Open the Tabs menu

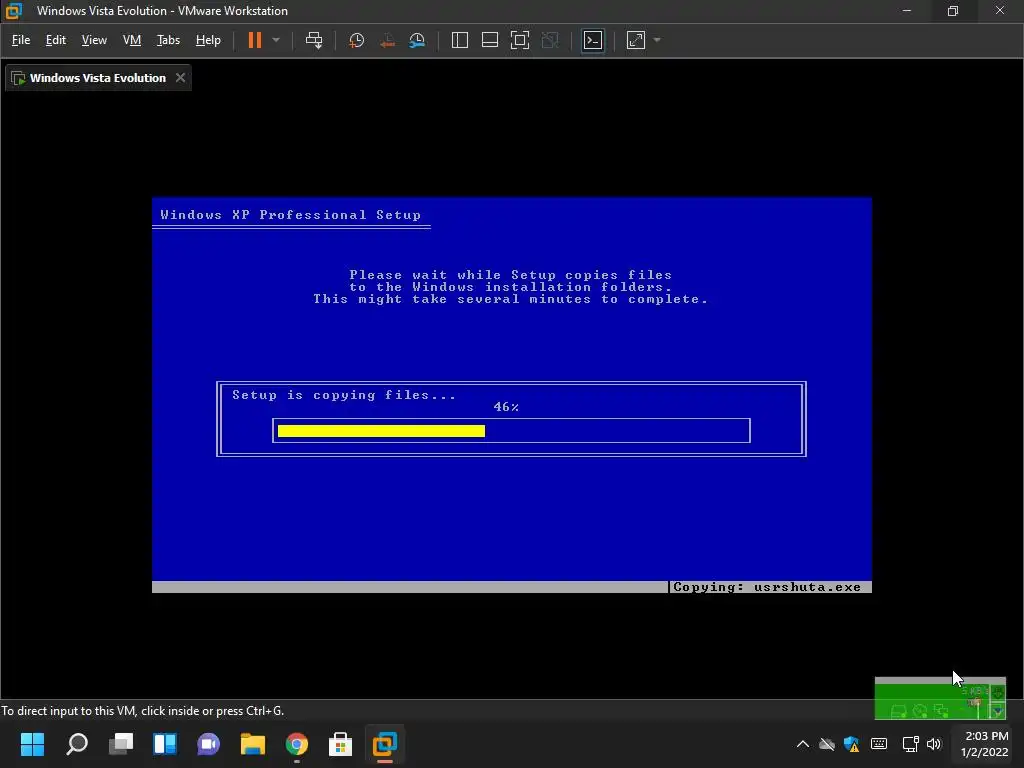point(168,40)
